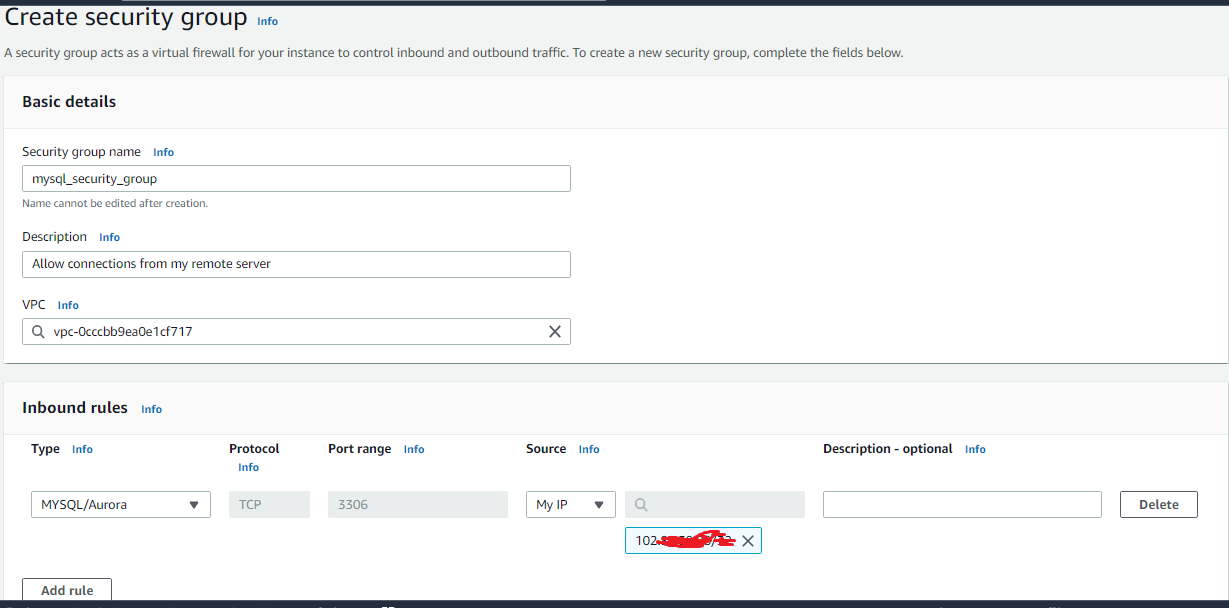1229x608 pixels.
Task: Click the VPC search magnifier icon
Action: click(x=38, y=332)
